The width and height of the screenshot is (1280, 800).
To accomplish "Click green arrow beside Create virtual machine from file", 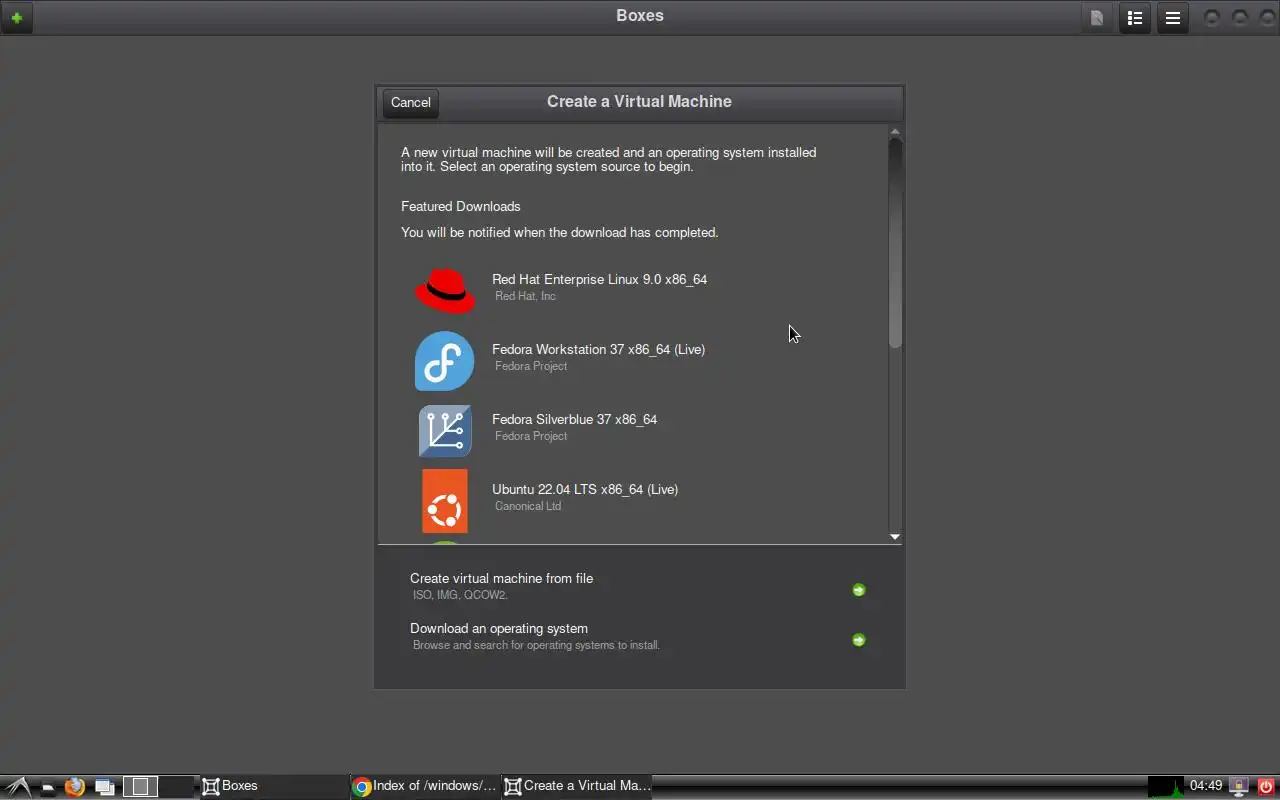I will [858, 590].
